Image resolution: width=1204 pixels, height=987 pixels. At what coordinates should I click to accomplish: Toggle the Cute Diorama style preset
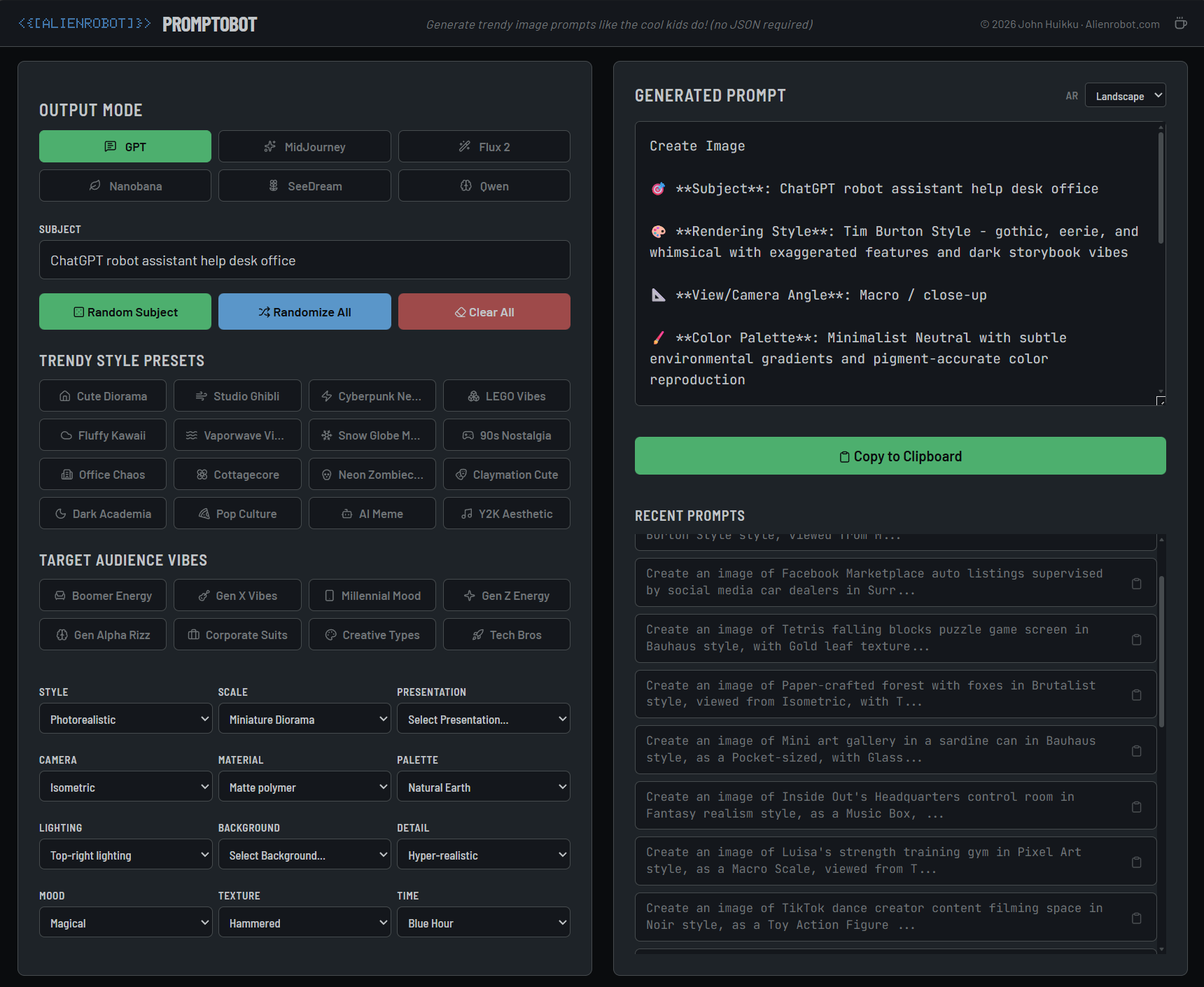click(103, 396)
